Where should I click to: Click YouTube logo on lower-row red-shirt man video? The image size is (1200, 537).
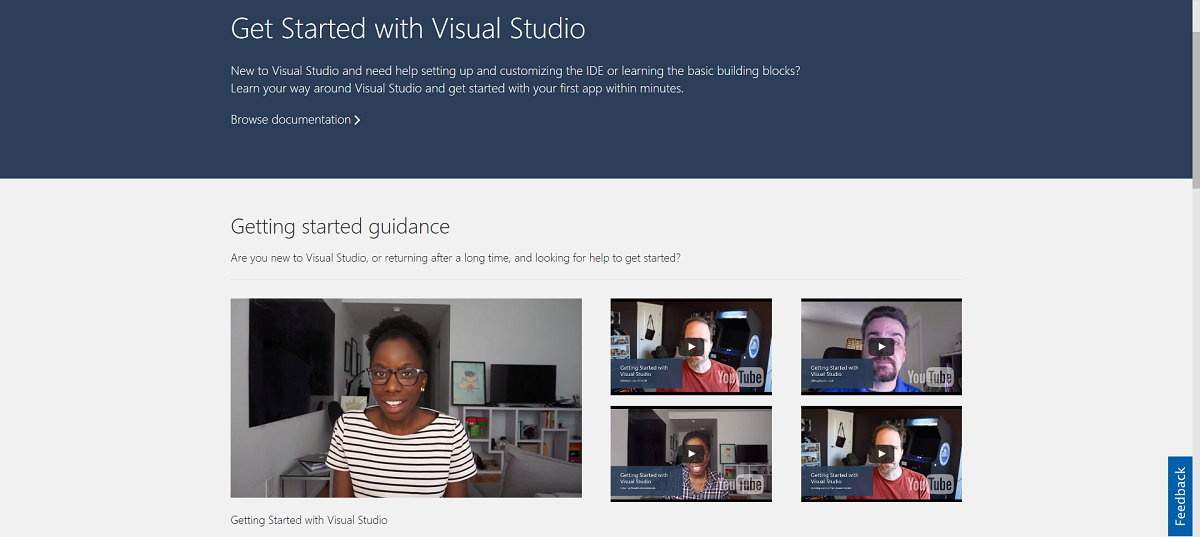[x=930, y=484]
